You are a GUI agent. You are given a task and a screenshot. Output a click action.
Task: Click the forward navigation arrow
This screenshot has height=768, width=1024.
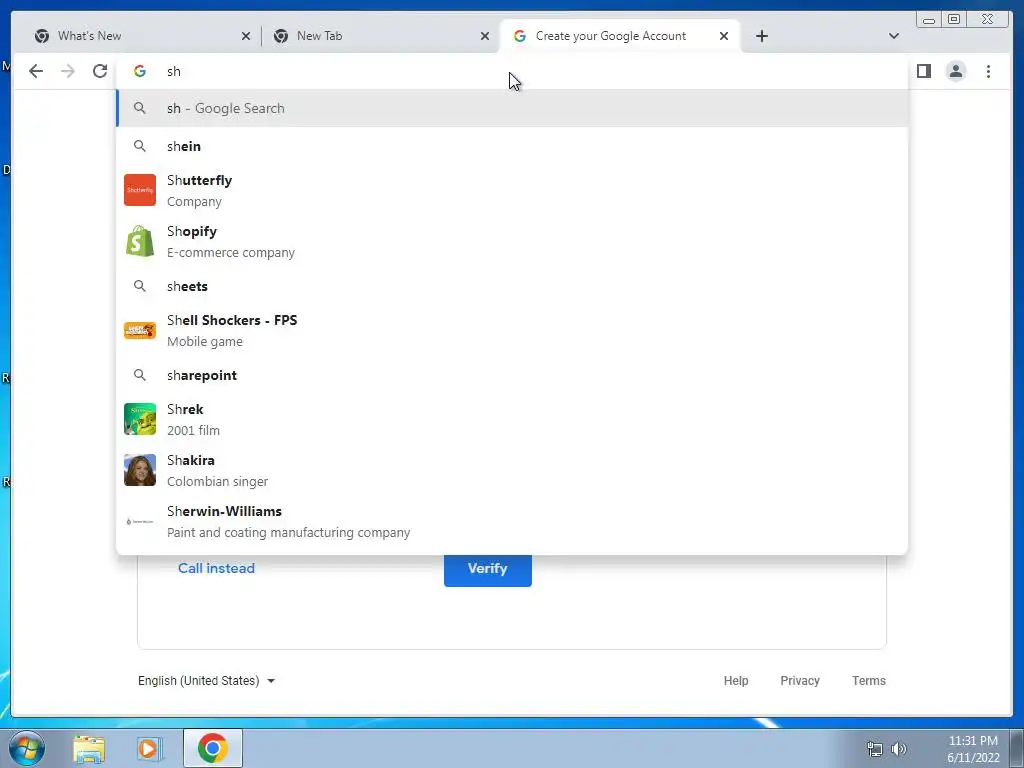(x=68, y=71)
